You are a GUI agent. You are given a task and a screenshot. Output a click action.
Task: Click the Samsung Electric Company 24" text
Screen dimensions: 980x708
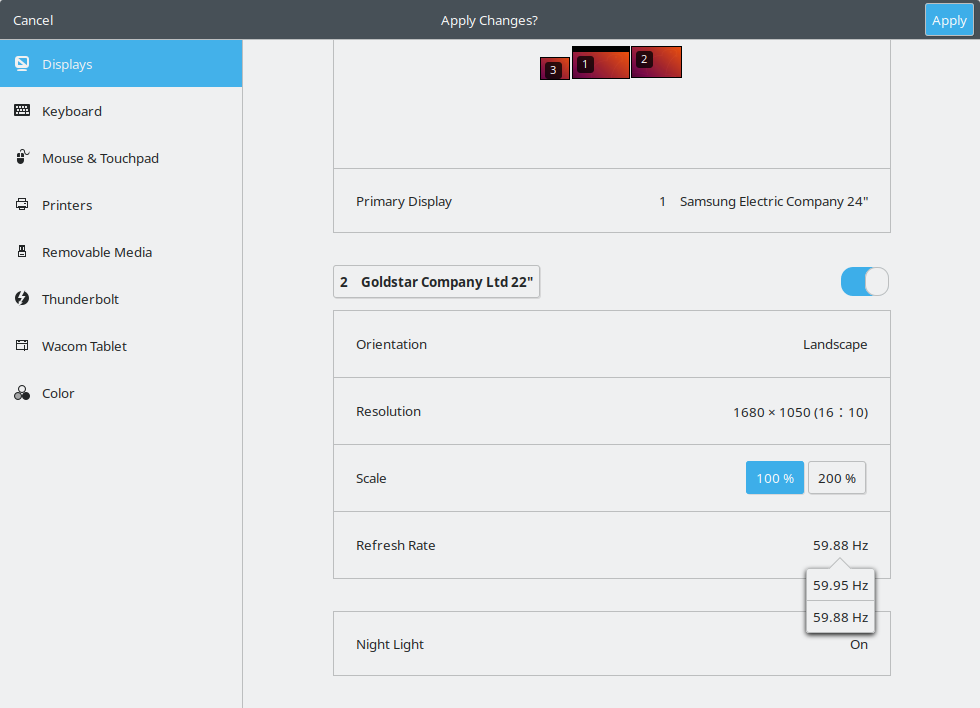[774, 201]
